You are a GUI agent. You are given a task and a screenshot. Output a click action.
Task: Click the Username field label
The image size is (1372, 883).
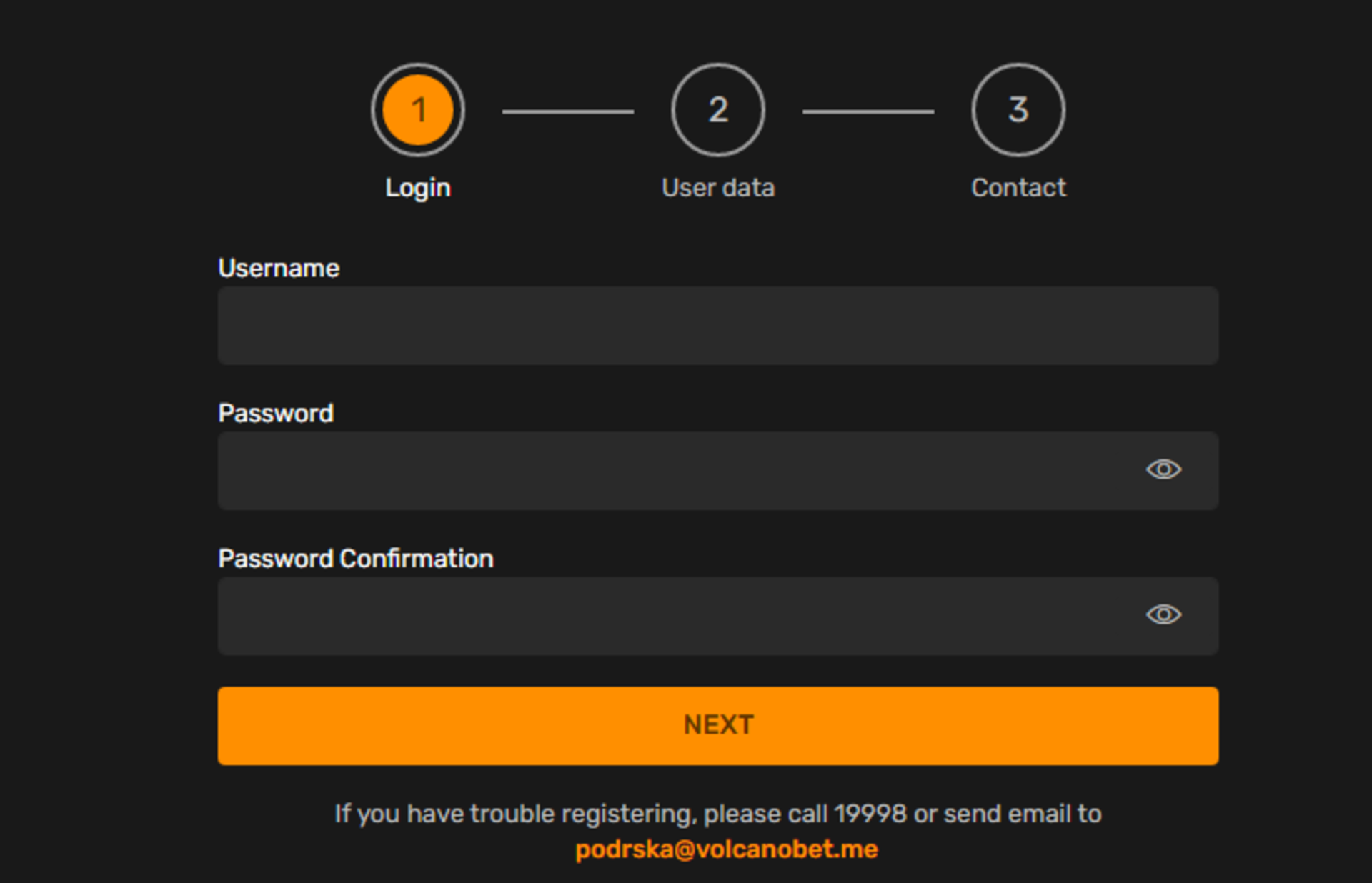click(x=279, y=269)
